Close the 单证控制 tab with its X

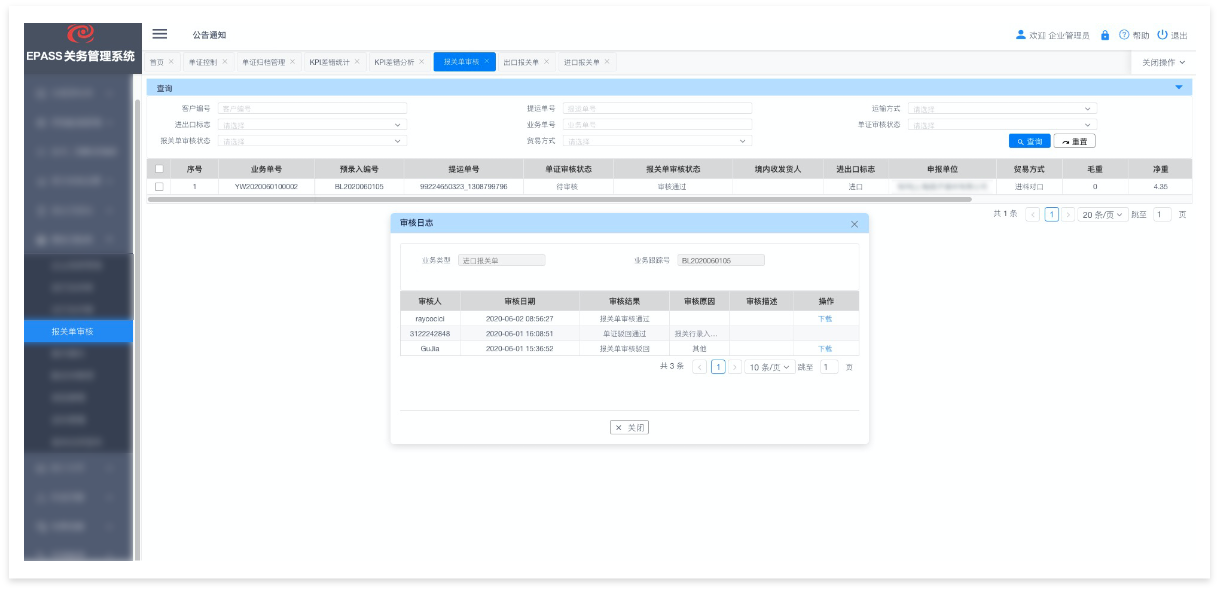[225, 61]
